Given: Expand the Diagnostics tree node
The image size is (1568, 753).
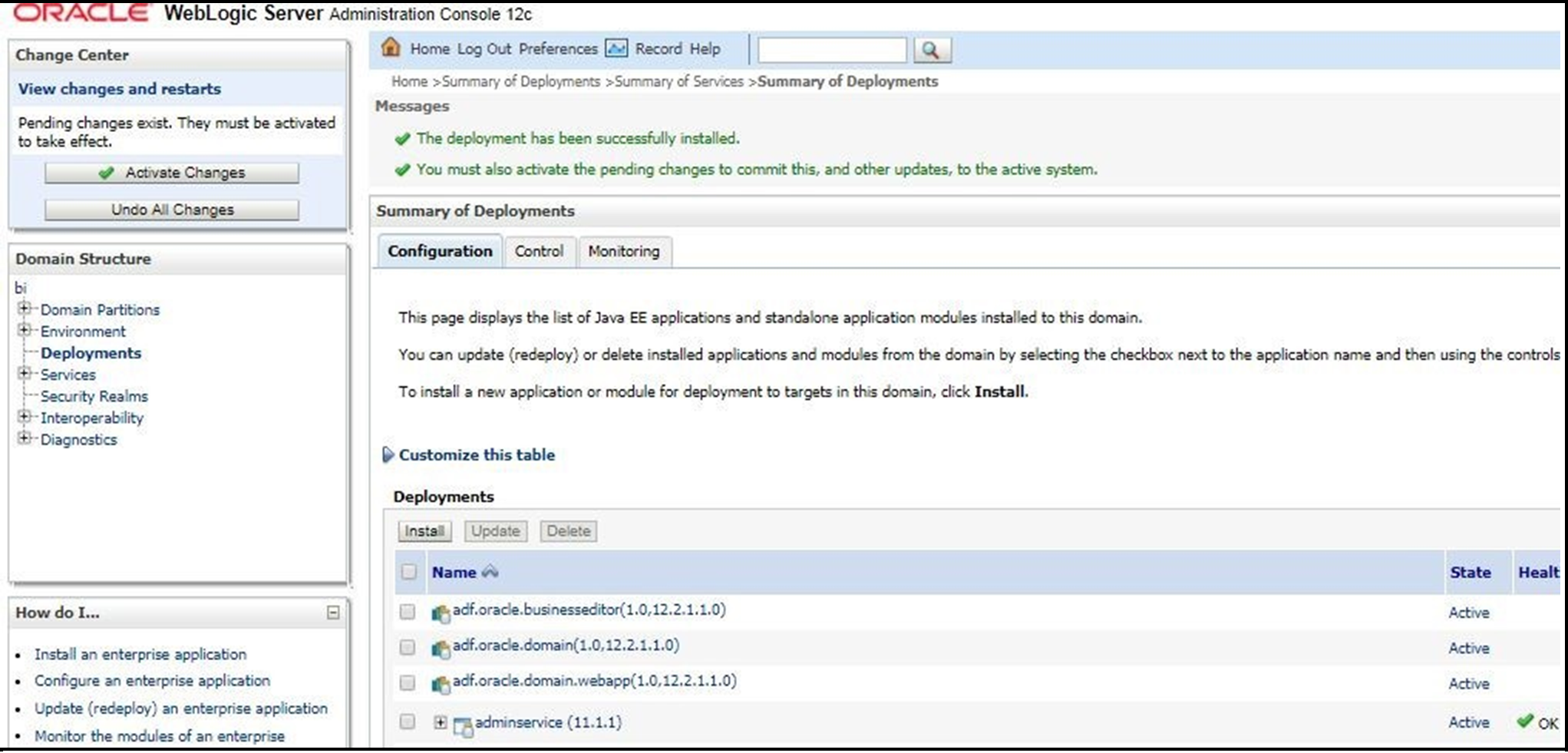Looking at the screenshot, I should 25,438.
